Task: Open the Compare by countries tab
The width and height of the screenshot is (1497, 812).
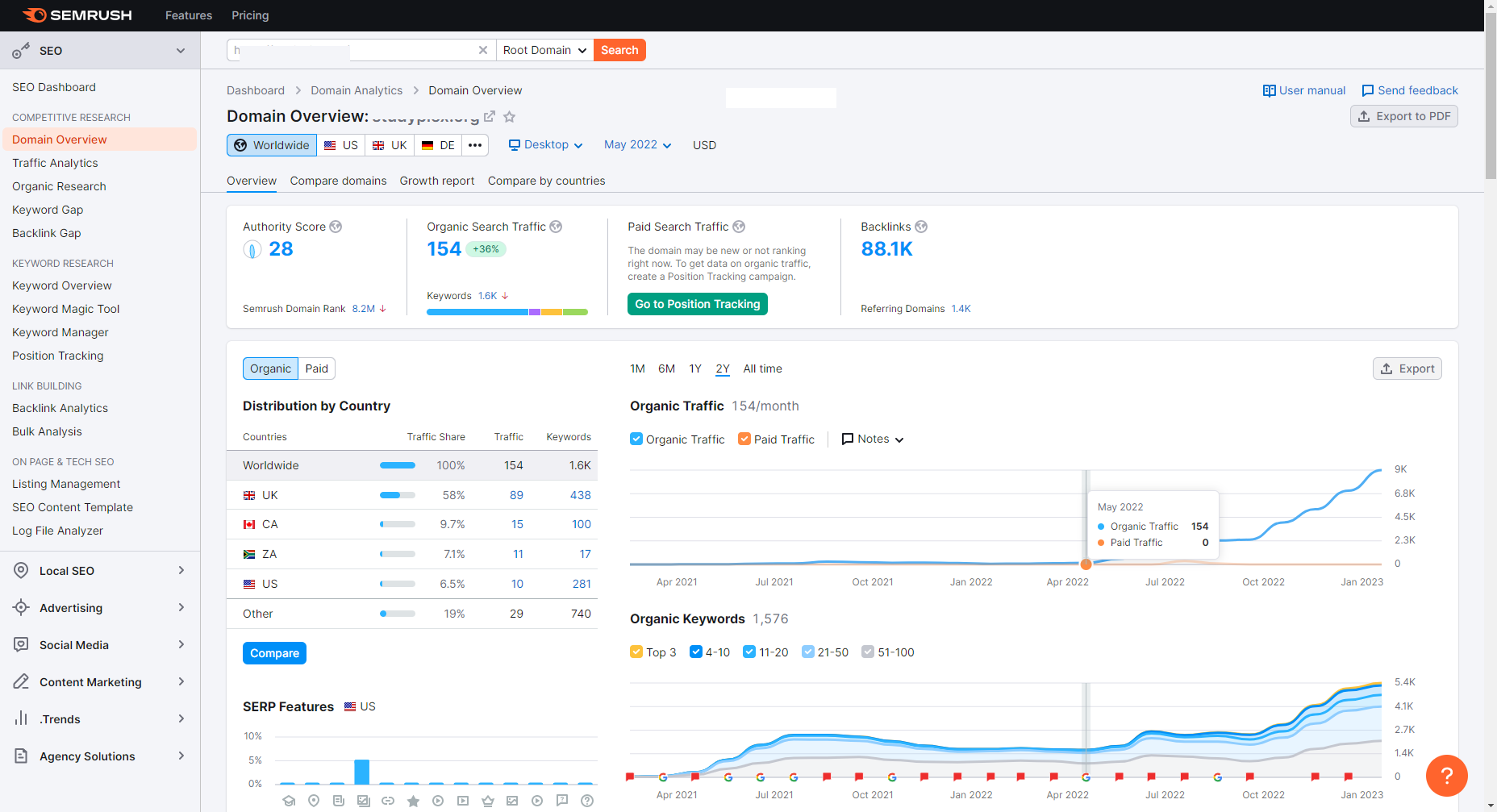Action: click(x=546, y=181)
